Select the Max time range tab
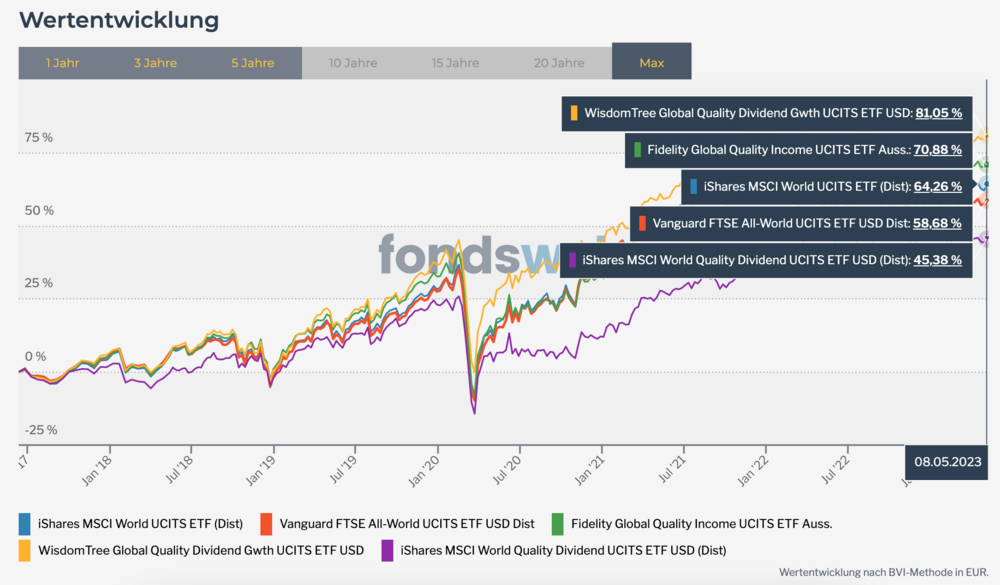Screen dimensions: 1000x585 pyautogui.click(x=652, y=61)
